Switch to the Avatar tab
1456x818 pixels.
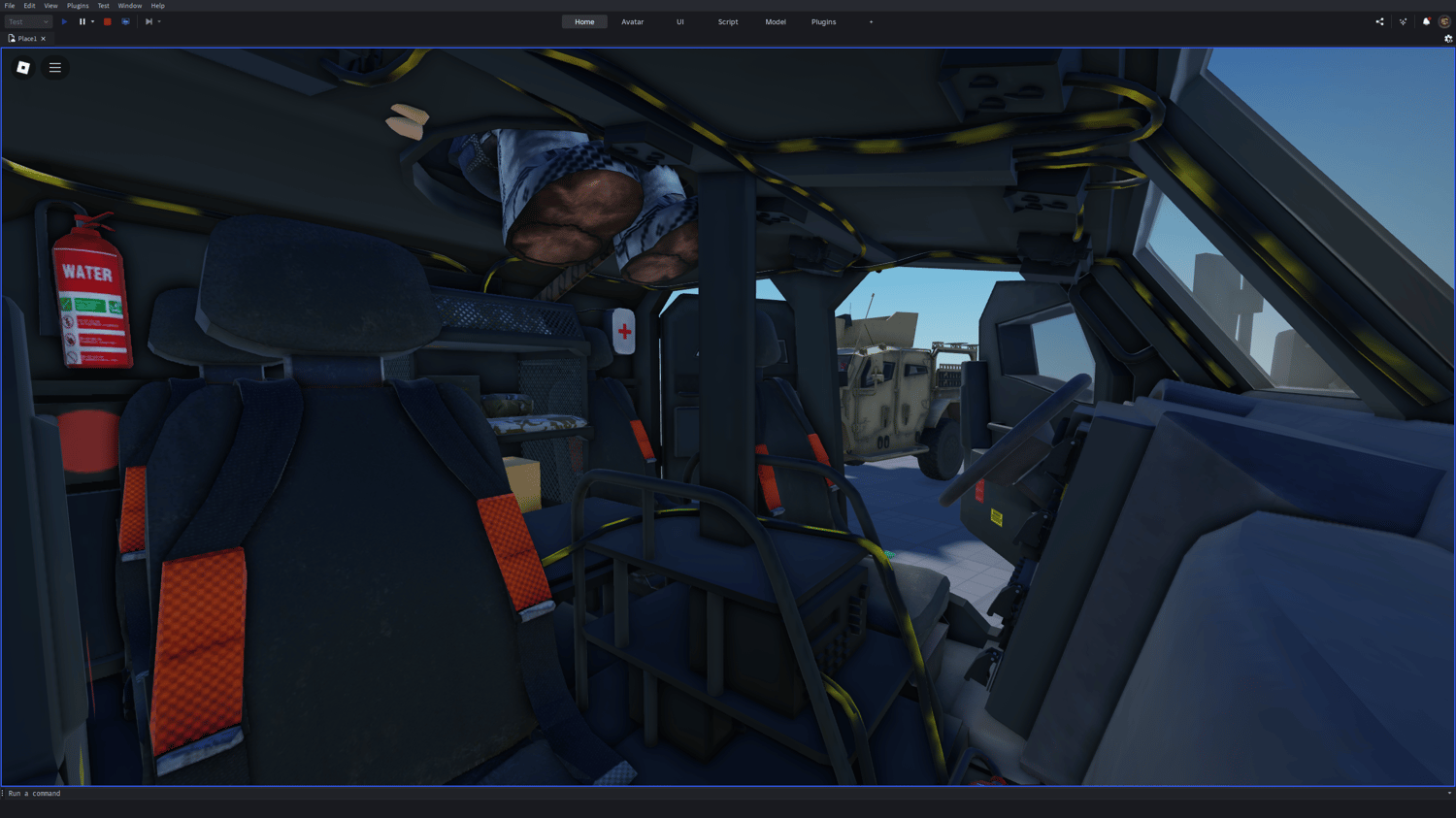pos(633,21)
